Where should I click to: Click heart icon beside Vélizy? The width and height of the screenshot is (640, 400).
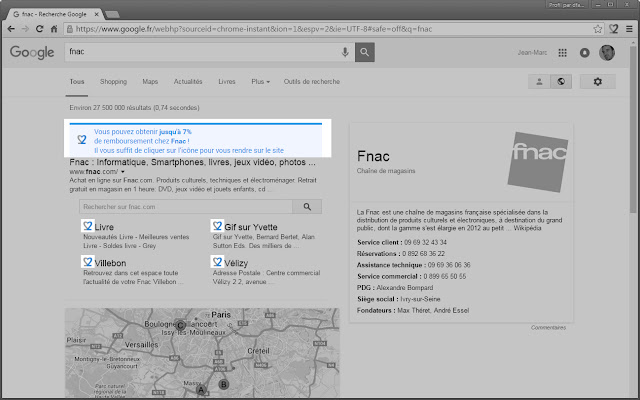point(217,262)
